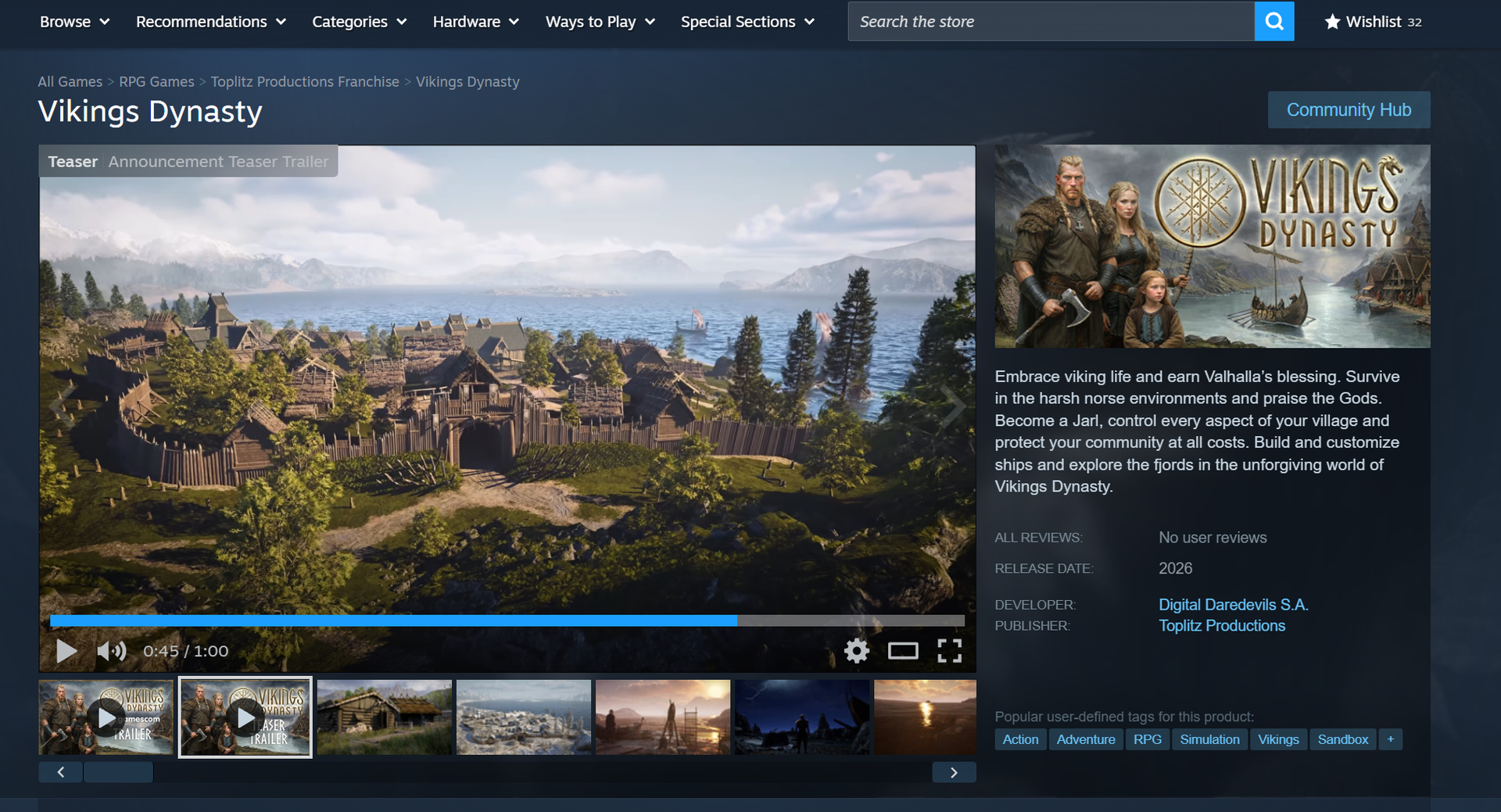Mute the video volume speaker icon
The image size is (1501, 812).
111,651
